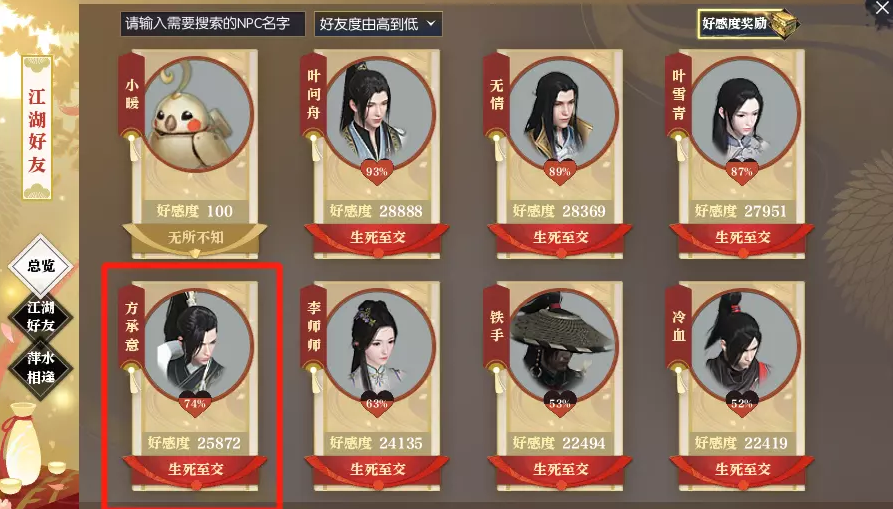The width and height of the screenshot is (893, 509).
Task: Select 铁手's portrait with straw hat
Action: (x=562, y=345)
